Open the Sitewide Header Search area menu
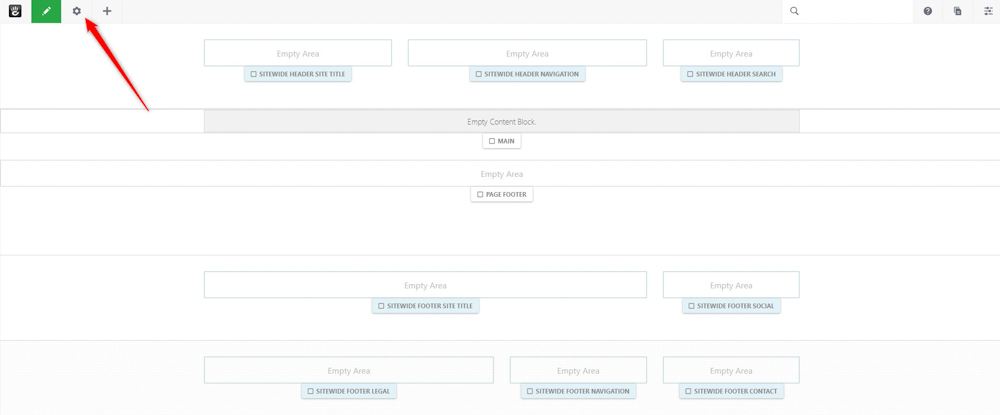This screenshot has height=415, width=1000. pyautogui.click(x=731, y=74)
